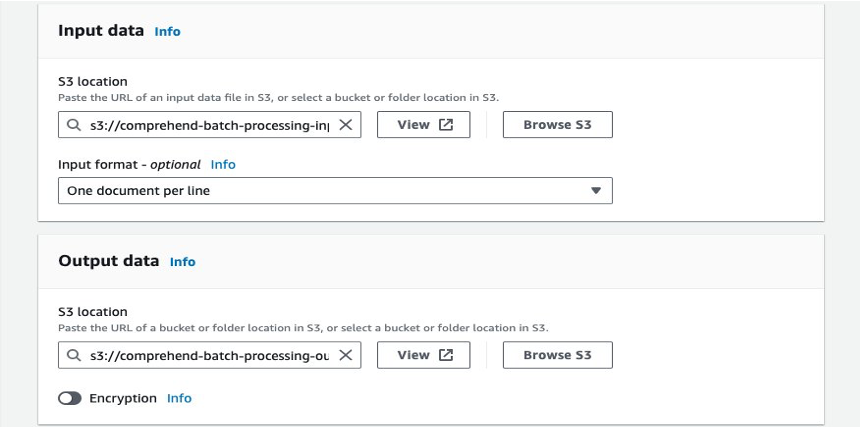View the input S3 location
860x428 pixels.
(x=423, y=125)
